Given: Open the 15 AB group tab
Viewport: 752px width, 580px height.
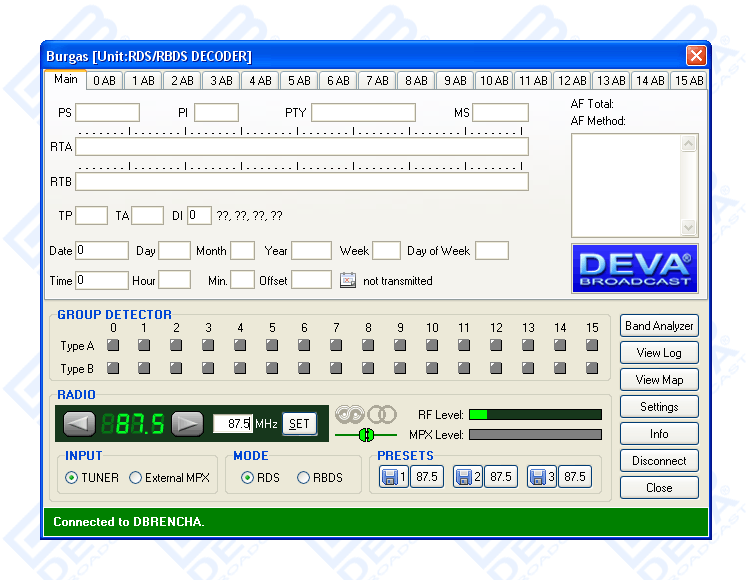Looking at the screenshot, I should tap(688, 81).
